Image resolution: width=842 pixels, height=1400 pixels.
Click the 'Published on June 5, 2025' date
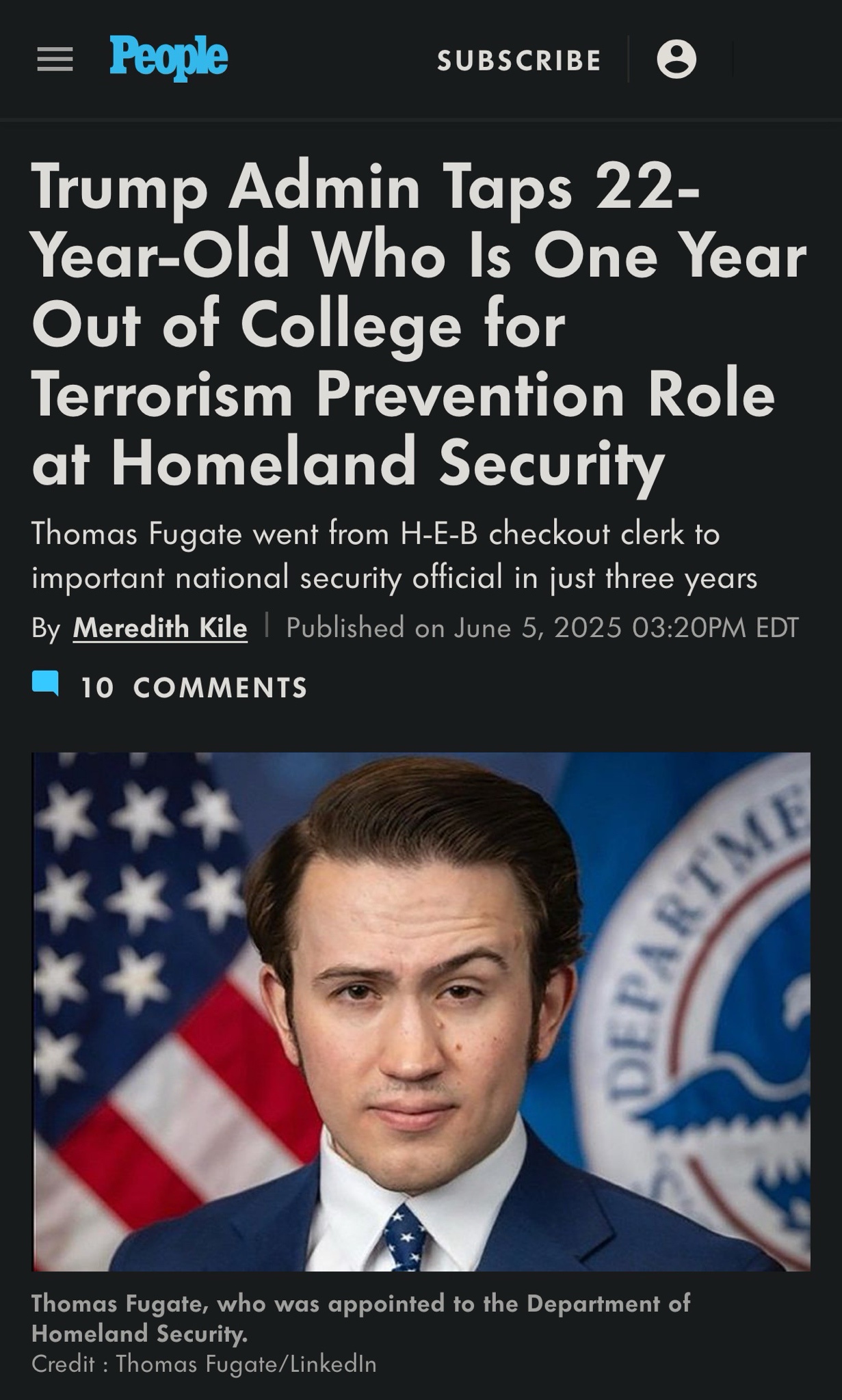point(542,628)
